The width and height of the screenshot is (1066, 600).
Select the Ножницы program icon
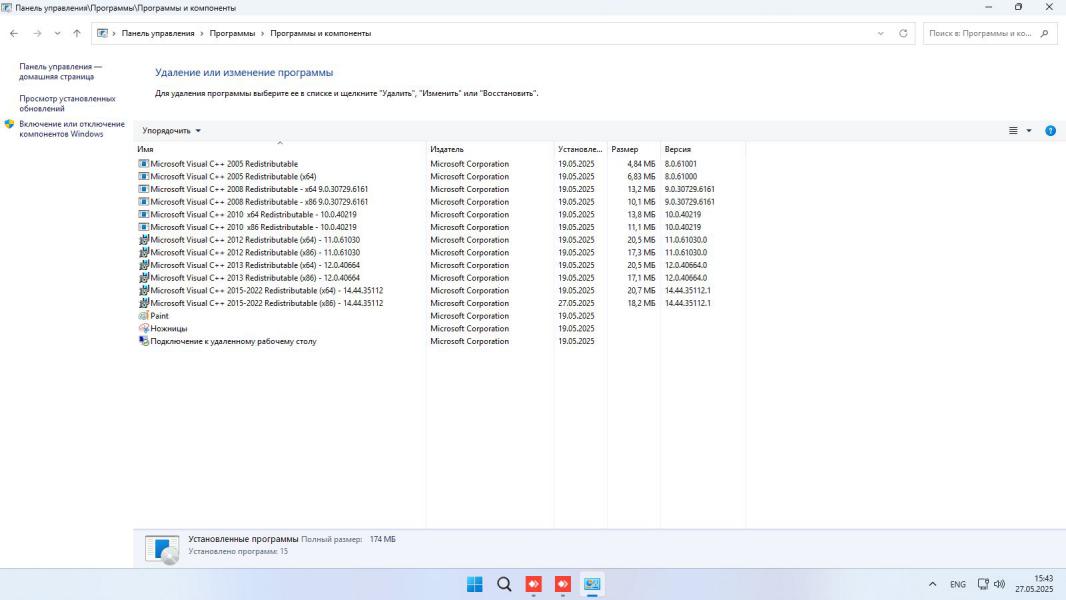tap(143, 328)
